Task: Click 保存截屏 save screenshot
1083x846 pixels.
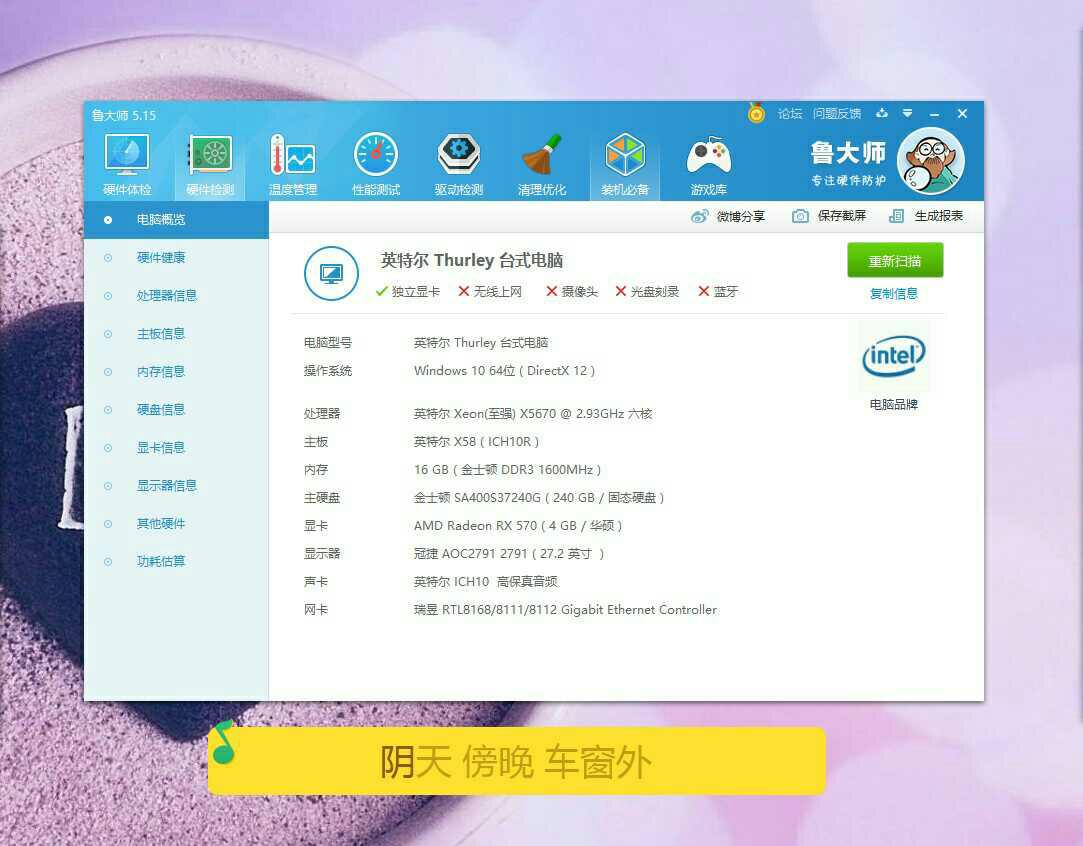Action: 830,216
